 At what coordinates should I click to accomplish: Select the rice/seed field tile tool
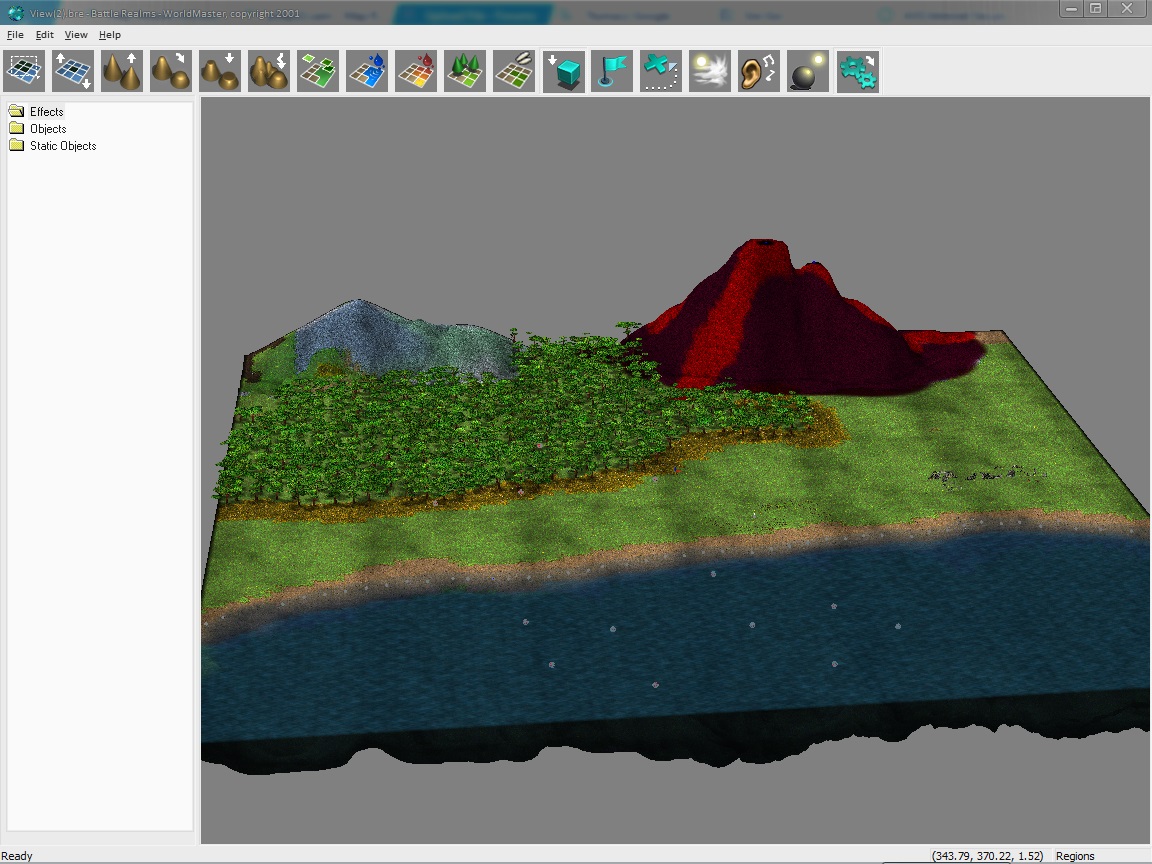pos(514,71)
